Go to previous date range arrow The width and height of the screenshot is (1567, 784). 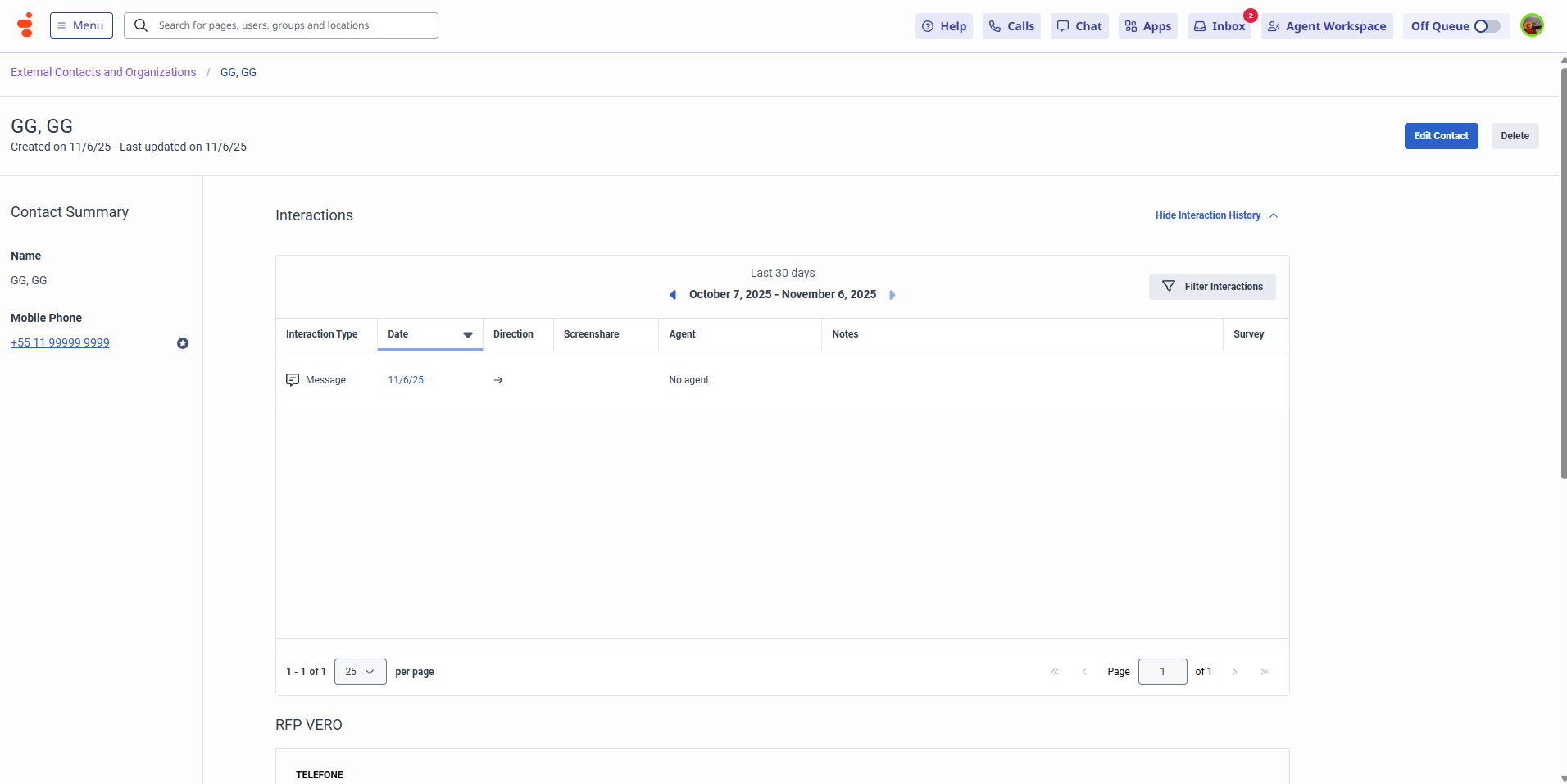coord(673,295)
